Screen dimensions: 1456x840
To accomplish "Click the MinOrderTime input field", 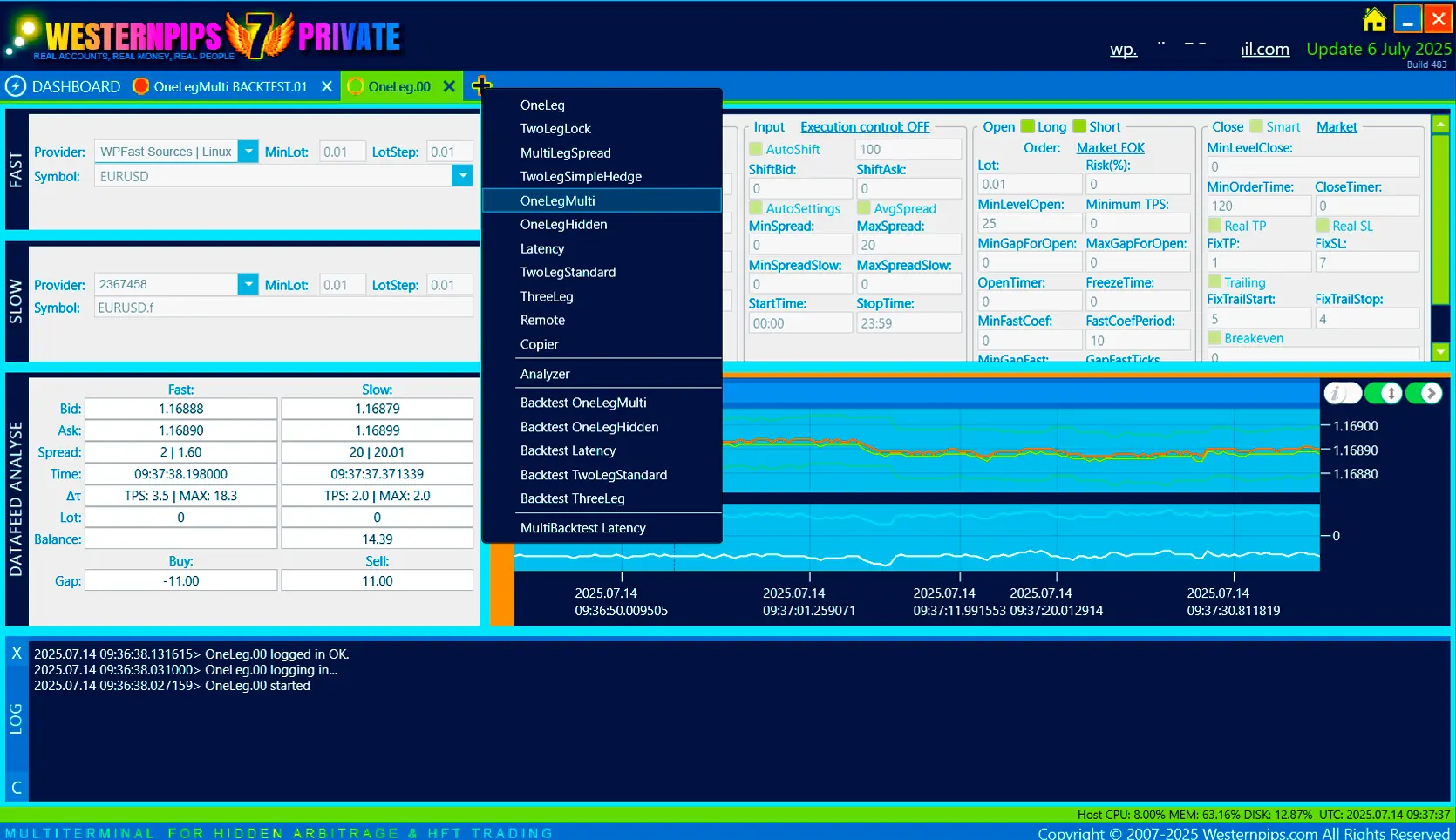I will tap(1259, 206).
